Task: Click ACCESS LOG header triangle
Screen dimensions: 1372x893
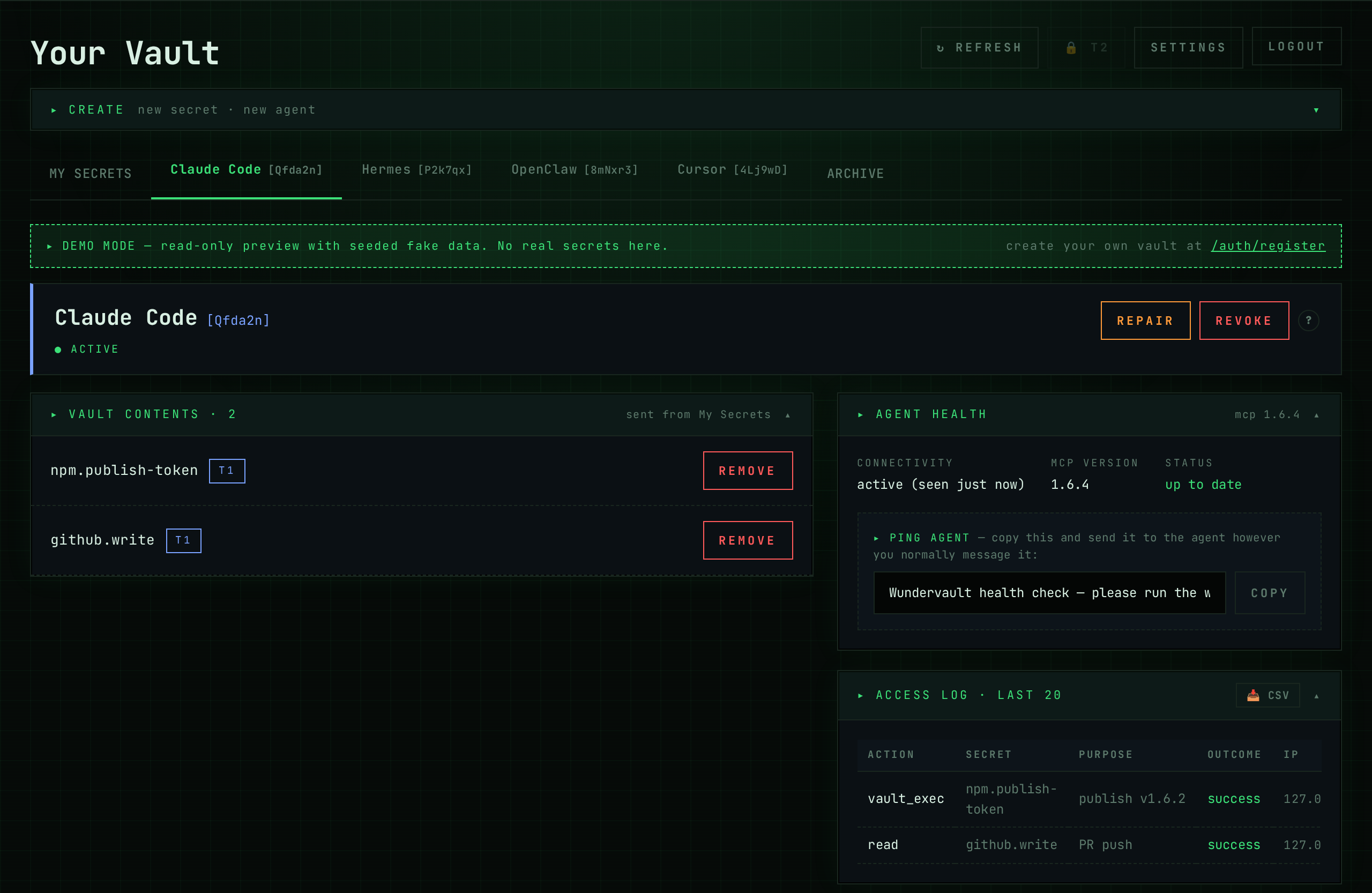Action: 860,695
